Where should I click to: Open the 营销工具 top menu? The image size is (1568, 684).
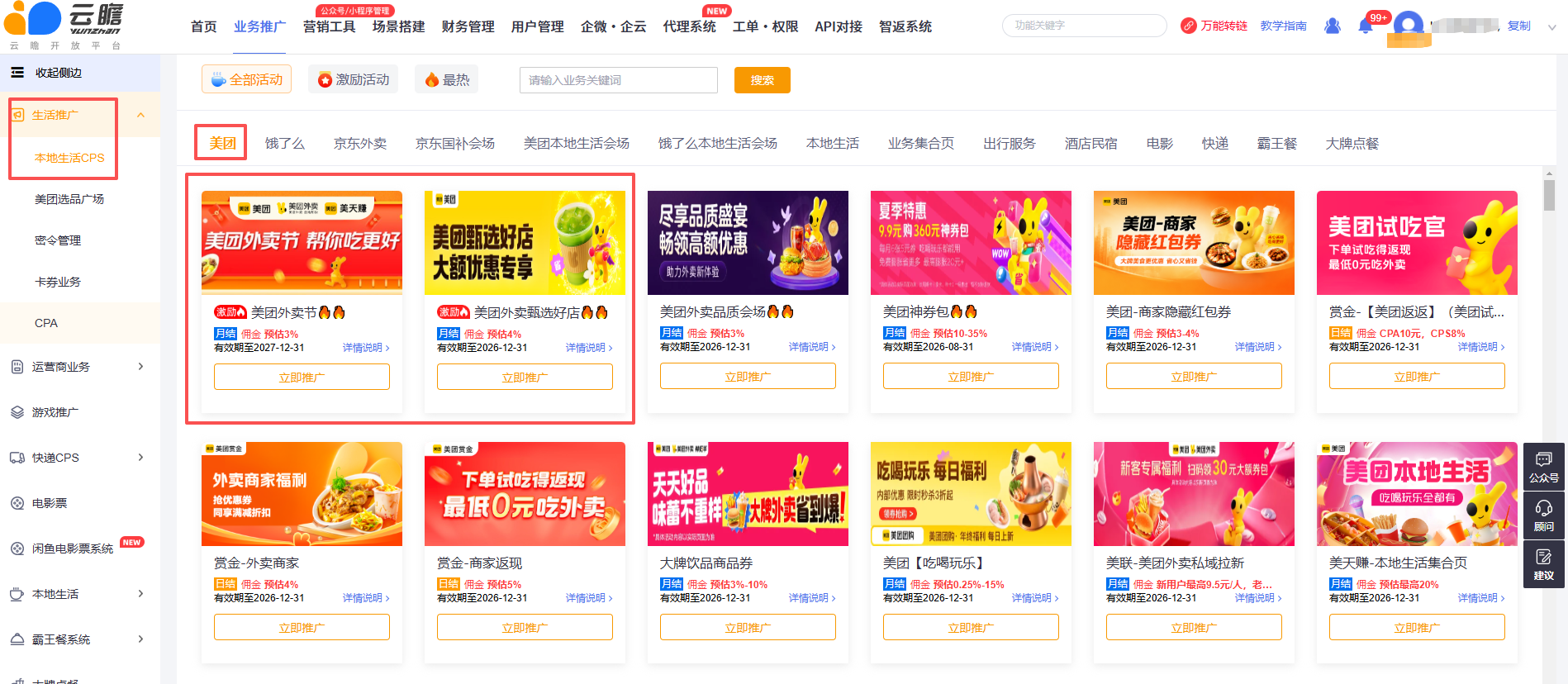coord(330,26)
